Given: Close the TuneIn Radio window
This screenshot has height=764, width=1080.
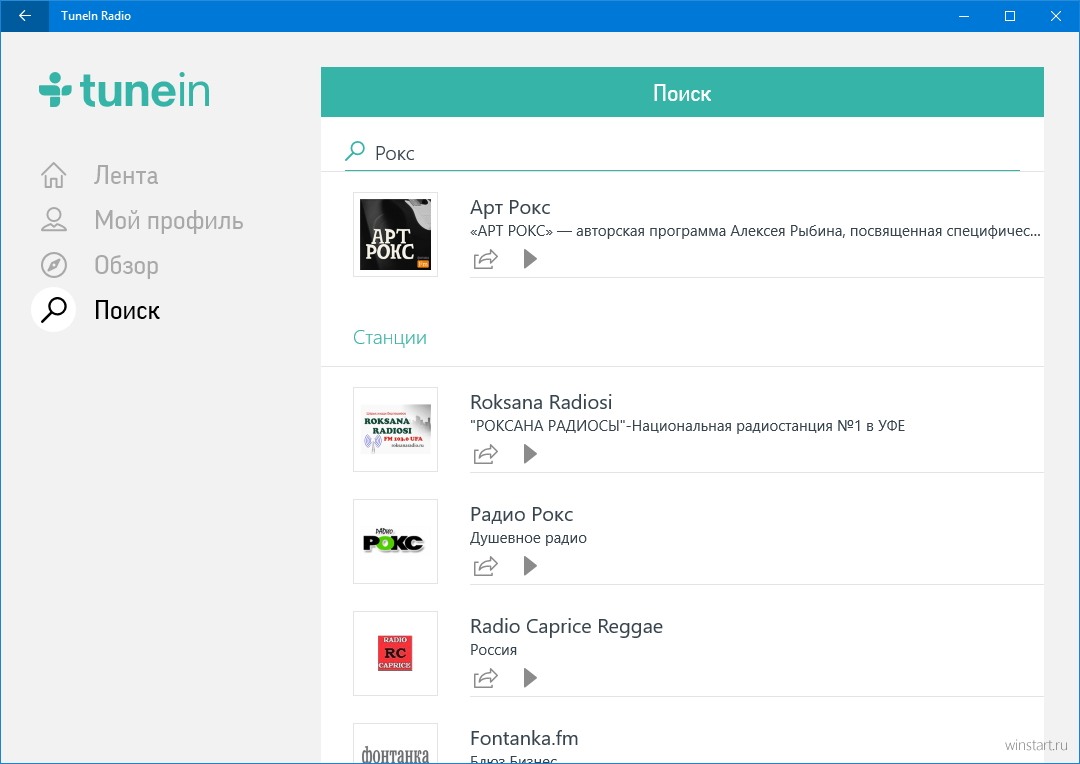Looking at the screenshot, I should (1055, 15).
